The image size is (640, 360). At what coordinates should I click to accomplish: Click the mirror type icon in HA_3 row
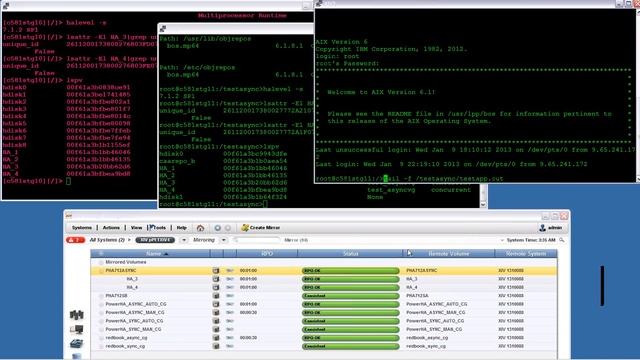pos(216,279)
